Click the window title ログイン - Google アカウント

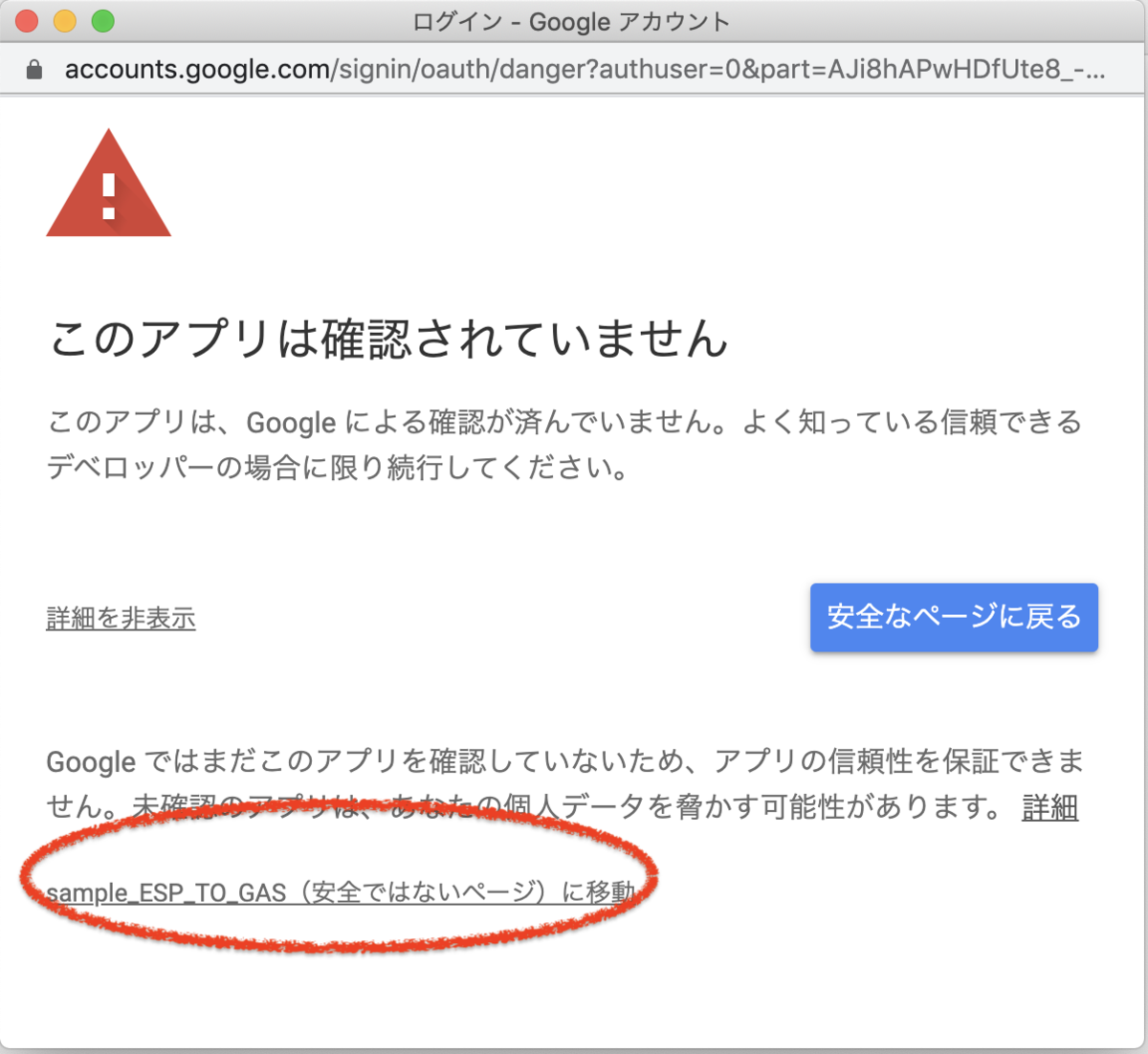tap(571, 22)
